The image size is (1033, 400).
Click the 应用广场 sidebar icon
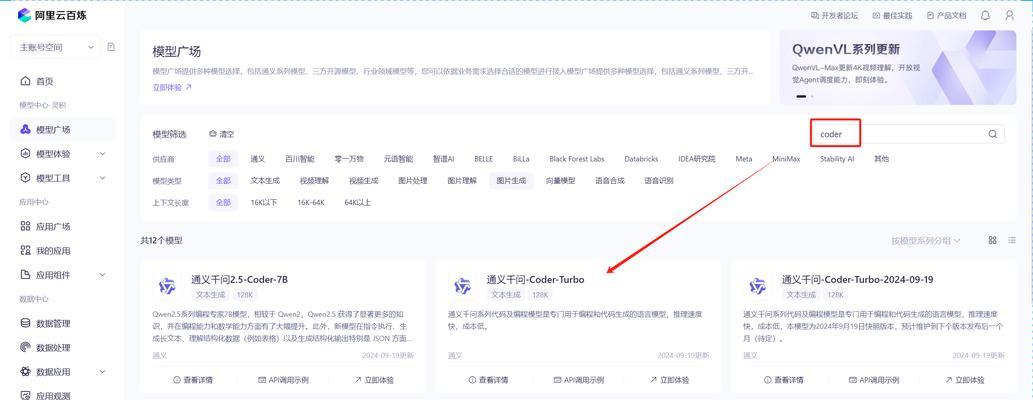pos(26,226)
